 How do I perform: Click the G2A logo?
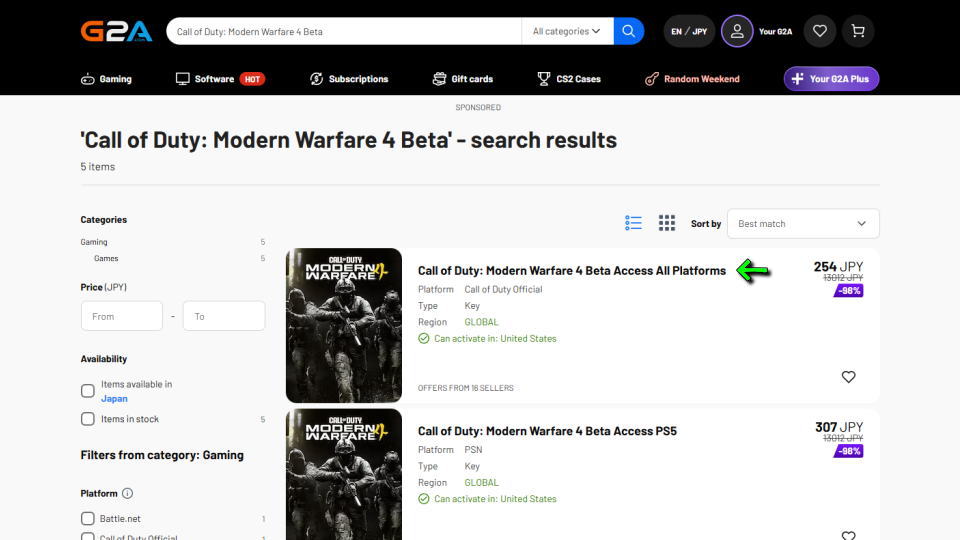[x=116, y=31]
